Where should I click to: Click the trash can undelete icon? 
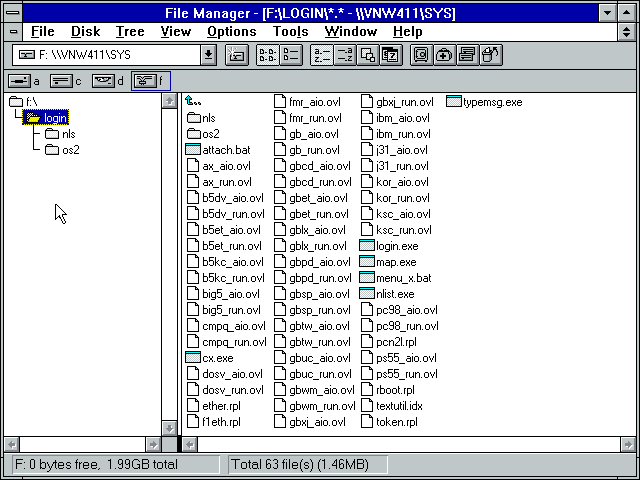pyautogui.click(x=491, y=55)
